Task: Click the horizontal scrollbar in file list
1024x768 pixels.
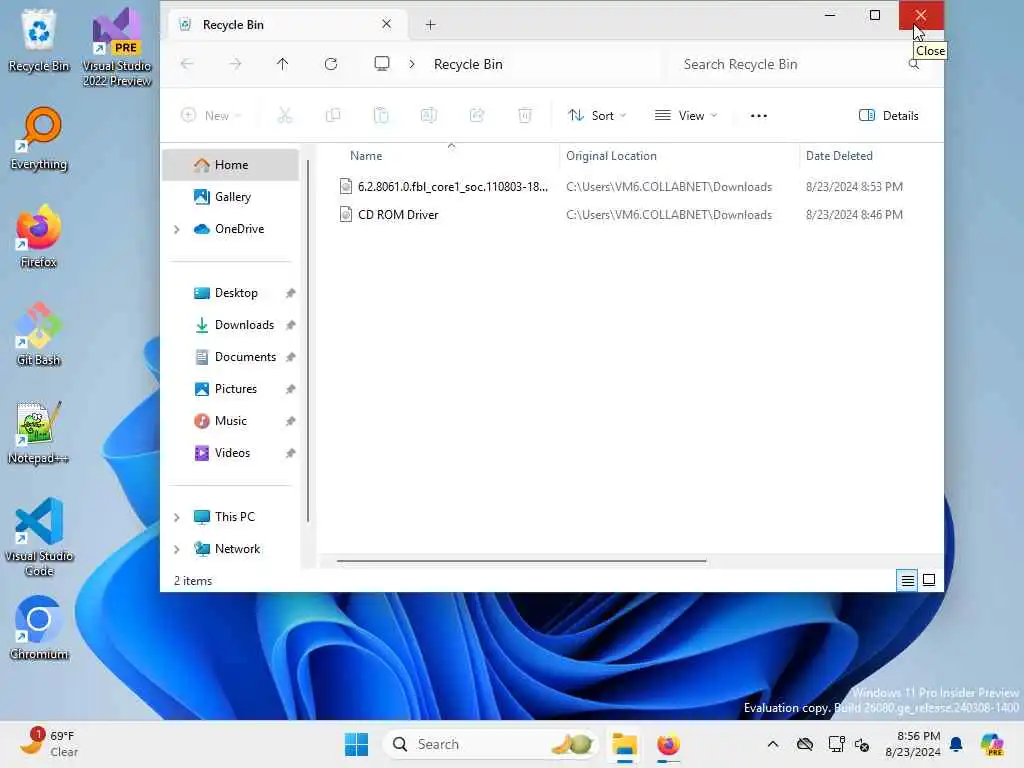Action: pyautogui.click(x=521, y=560)
